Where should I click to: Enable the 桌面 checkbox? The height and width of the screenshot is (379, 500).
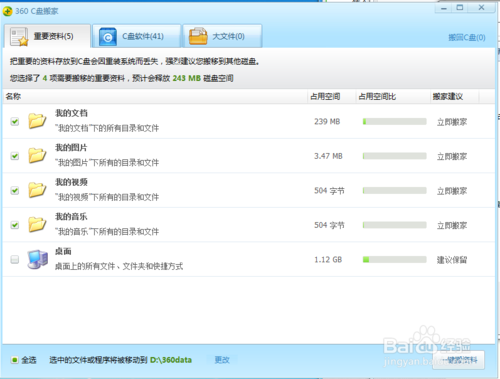point(15,259)
